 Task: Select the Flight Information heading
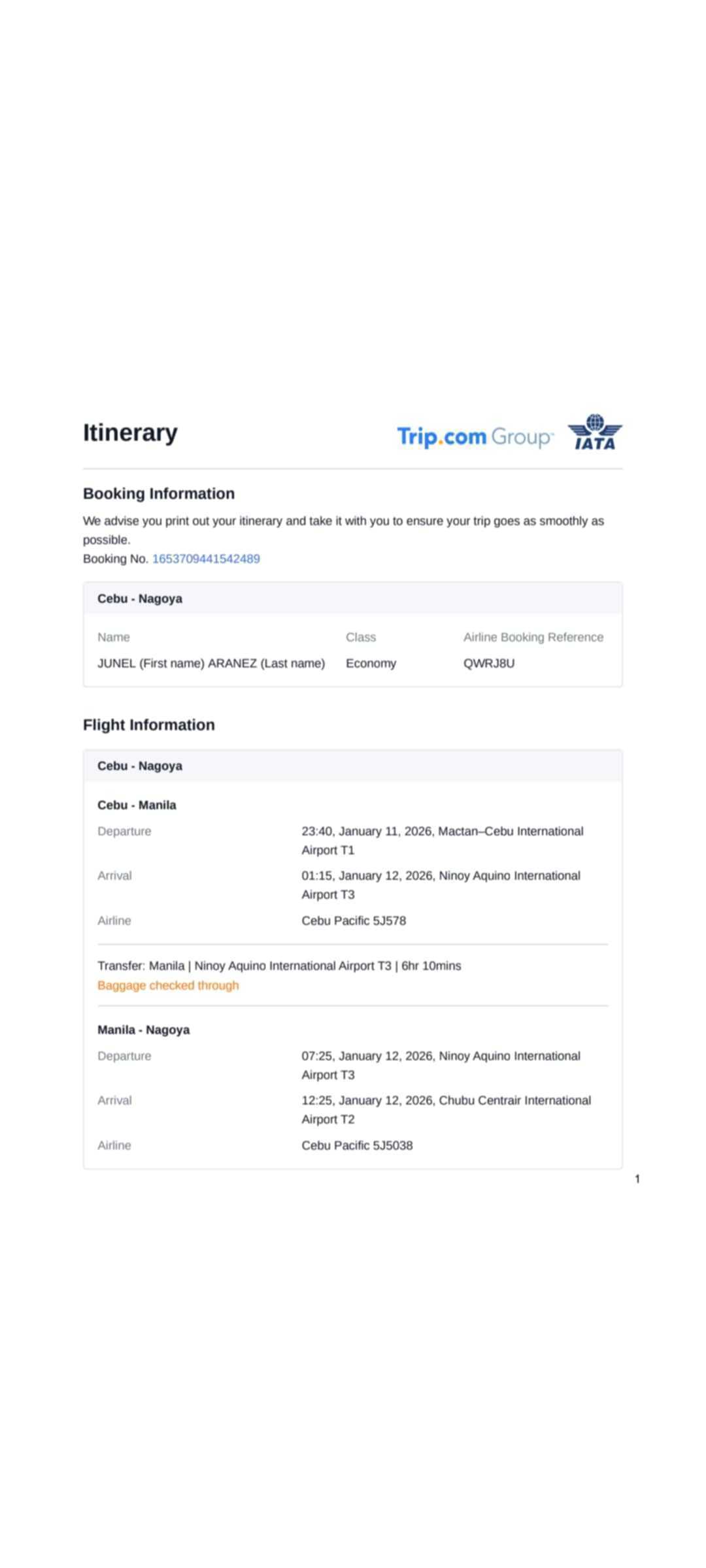(x=149, y=725)
